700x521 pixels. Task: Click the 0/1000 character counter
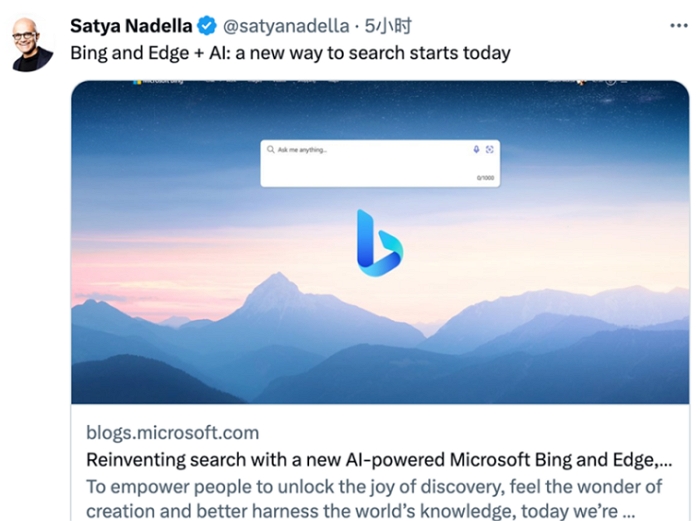pos(485,178)
